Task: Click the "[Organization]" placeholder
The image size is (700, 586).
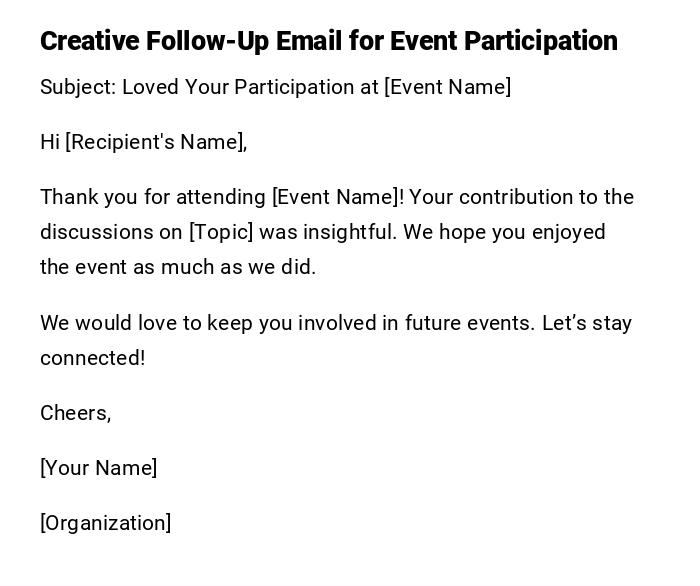Action: (106, 523)
